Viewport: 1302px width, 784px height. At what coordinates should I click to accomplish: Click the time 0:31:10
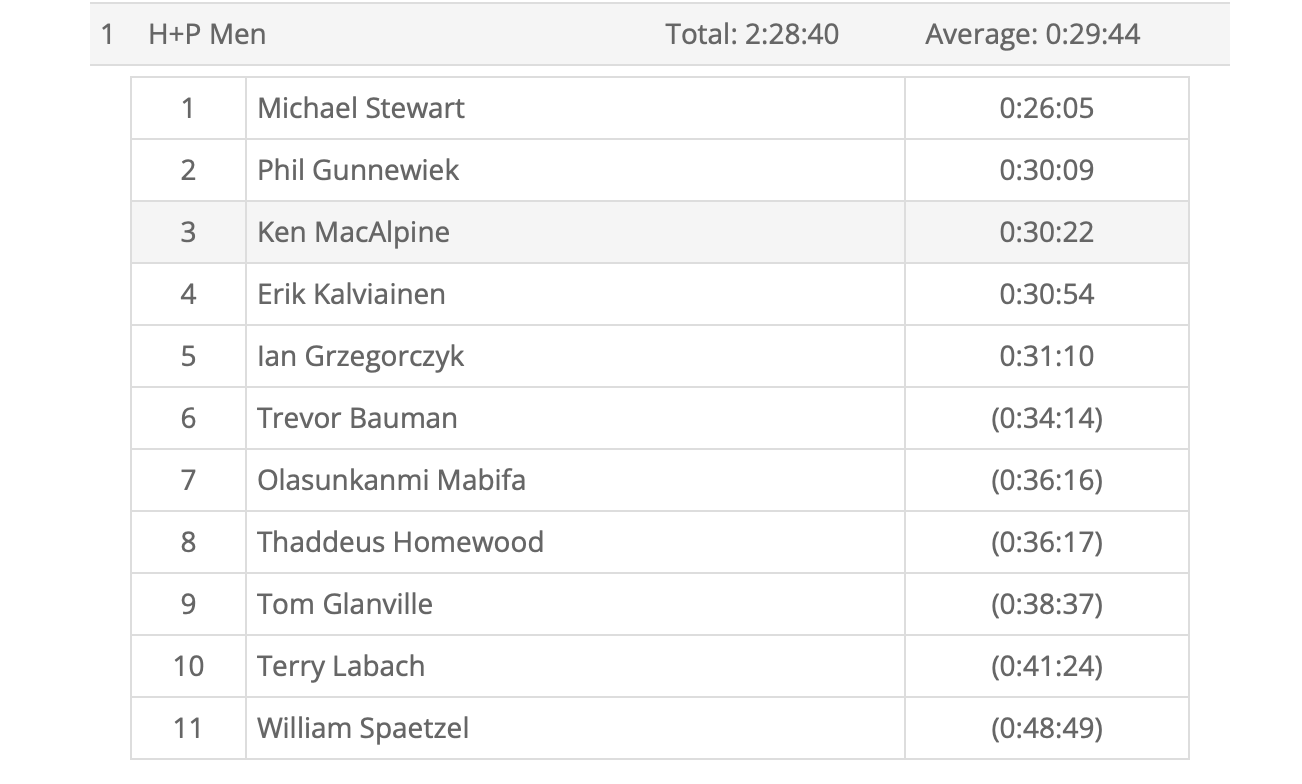(1046, 356)
